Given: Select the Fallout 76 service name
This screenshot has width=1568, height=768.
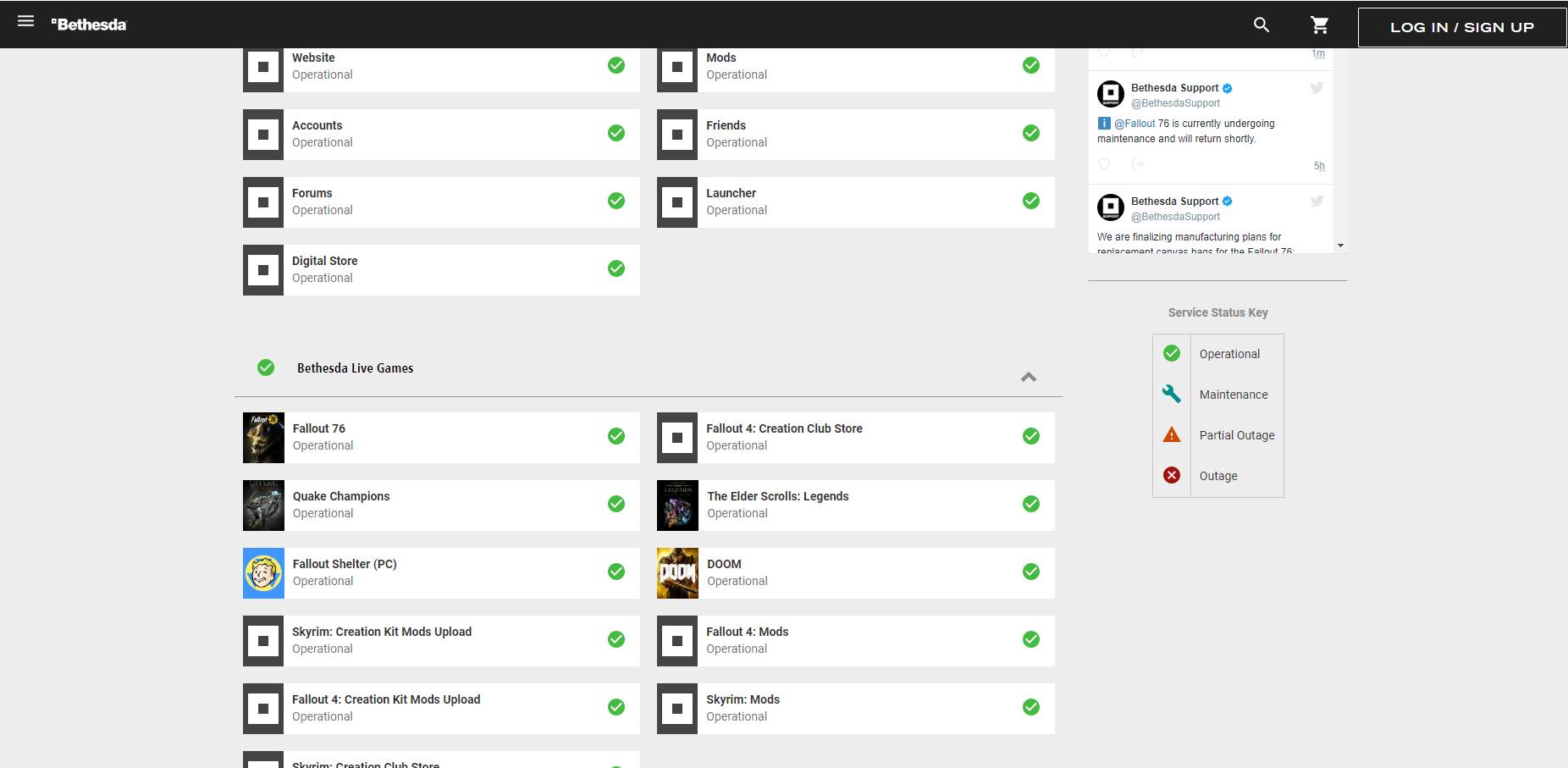Looking at the screenshot, I should [x=319, y=428].
